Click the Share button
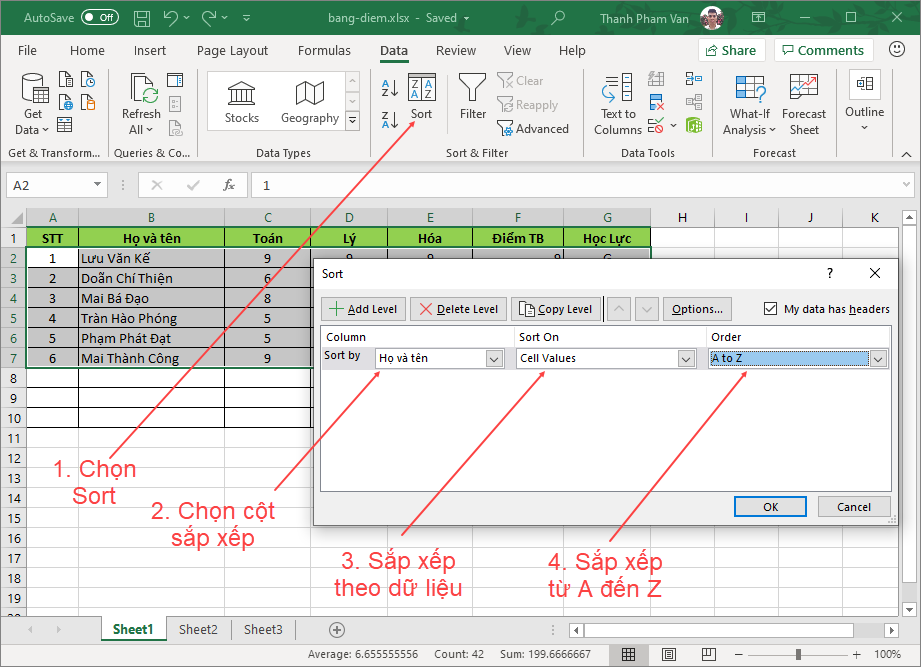 pyautogui.click(x=731, y=50)
